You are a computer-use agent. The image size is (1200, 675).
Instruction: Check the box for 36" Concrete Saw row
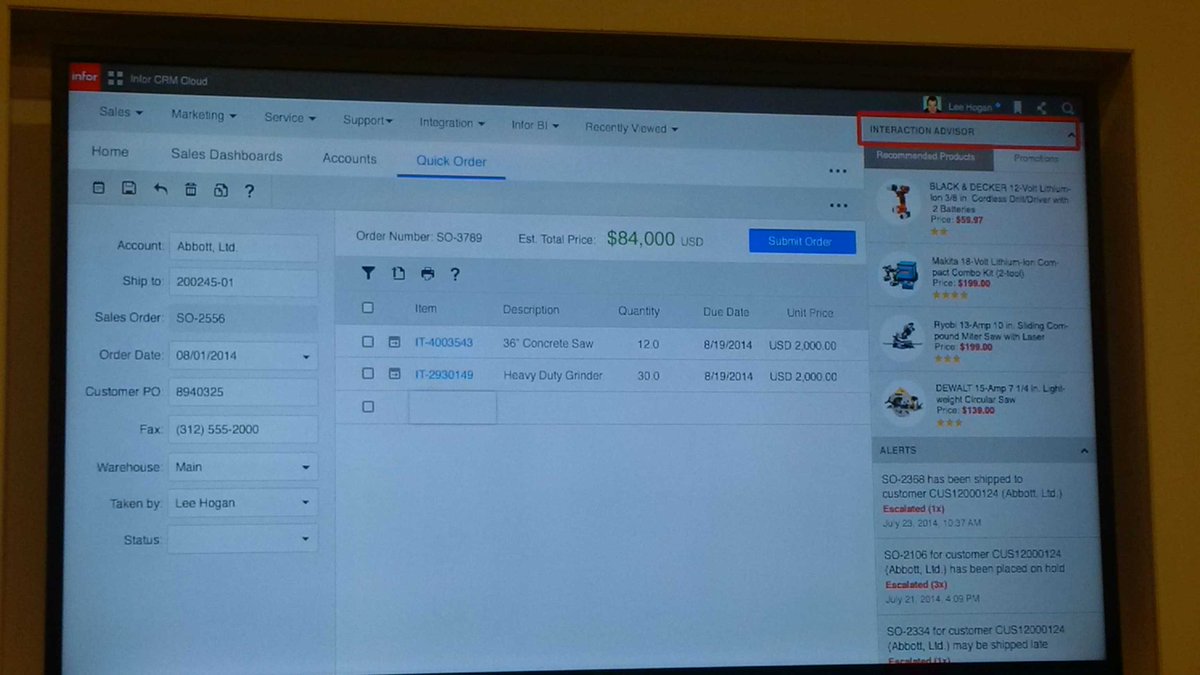(368, 342)
